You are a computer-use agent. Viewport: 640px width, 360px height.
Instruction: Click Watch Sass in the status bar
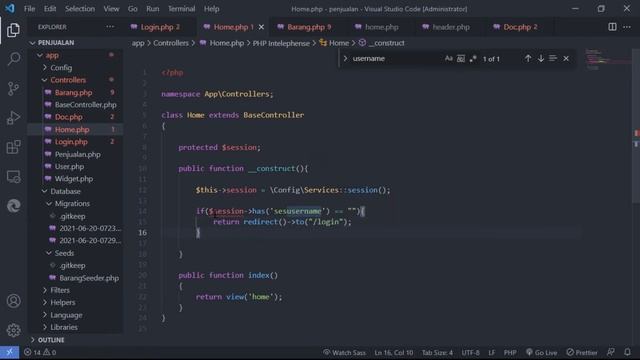coord(344,352)
